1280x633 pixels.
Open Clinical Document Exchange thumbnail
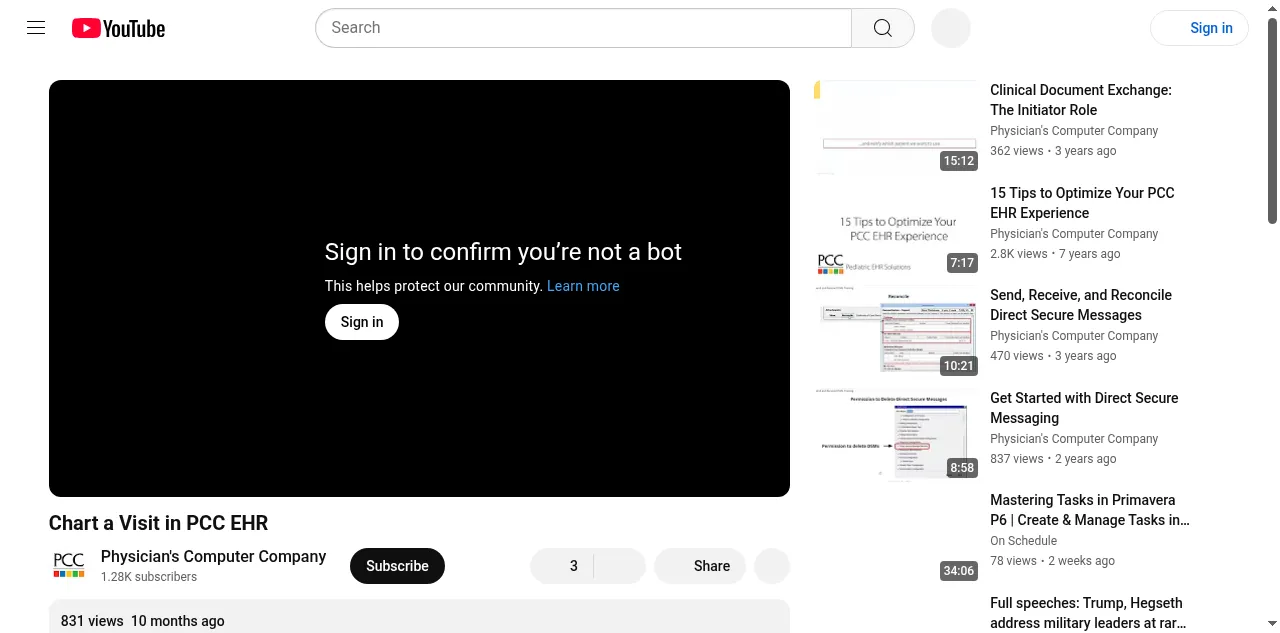[896, 126]
